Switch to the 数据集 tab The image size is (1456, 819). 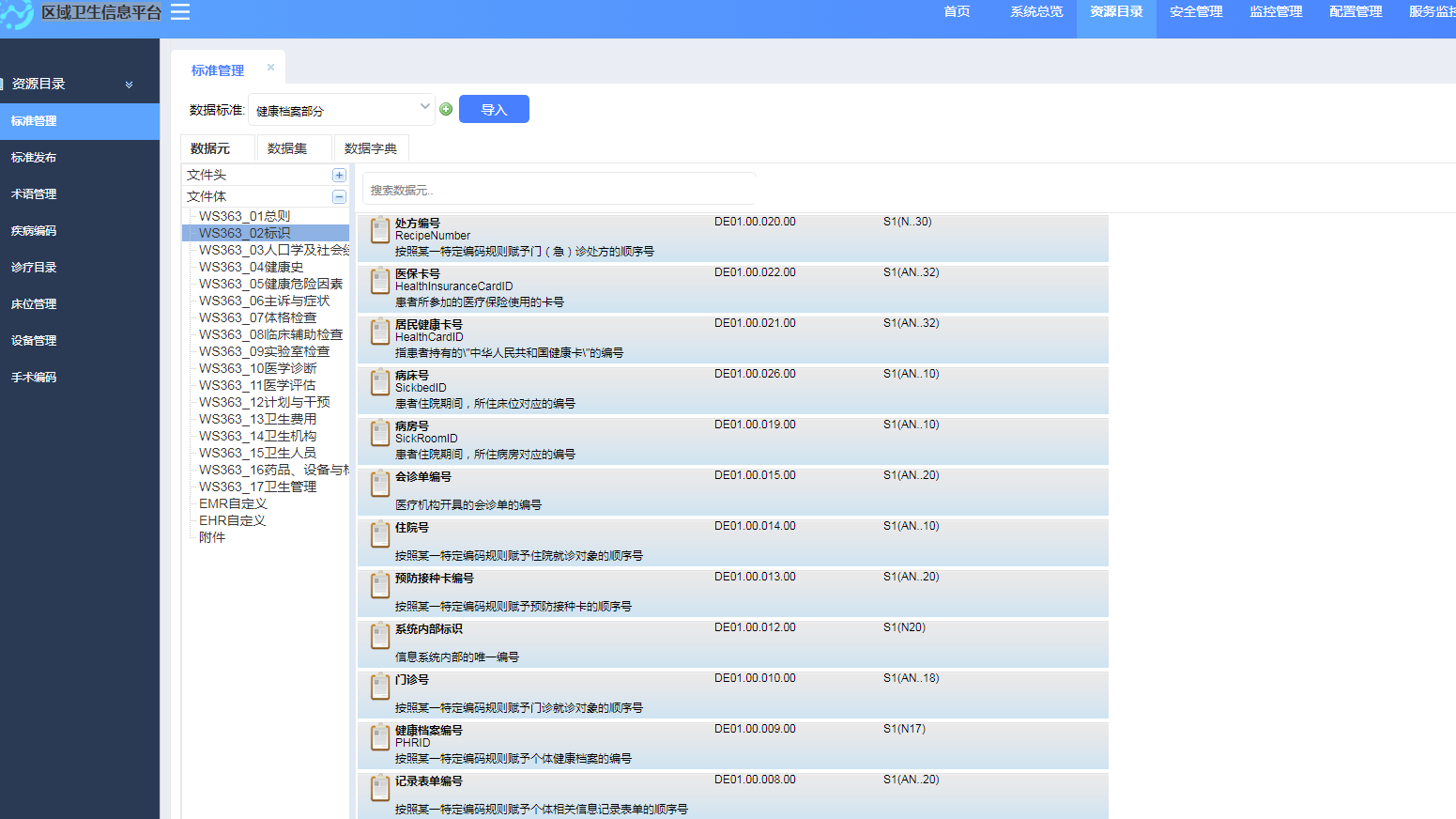294,148
